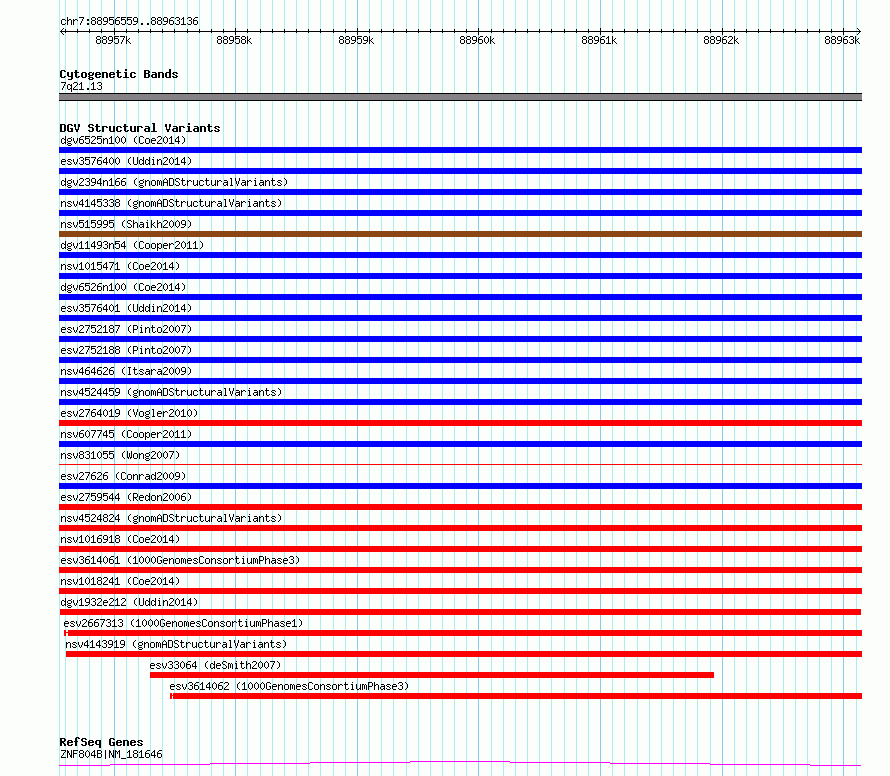This screenshot has width=890, height=776.
Task: Click the red esv2764019 variant bar
Action: point(460,423)
